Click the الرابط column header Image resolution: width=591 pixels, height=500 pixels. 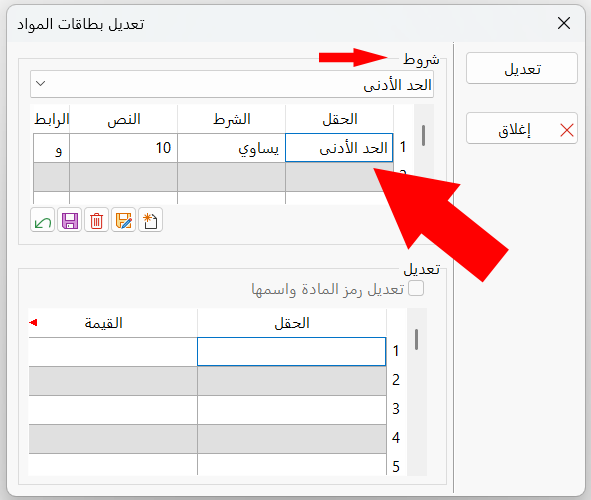52,119
